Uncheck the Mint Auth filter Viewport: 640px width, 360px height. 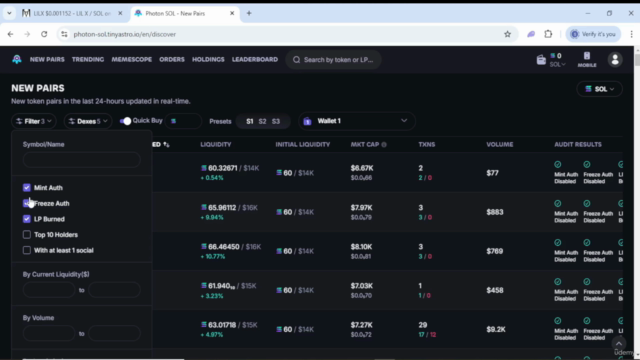coord(27,188)
